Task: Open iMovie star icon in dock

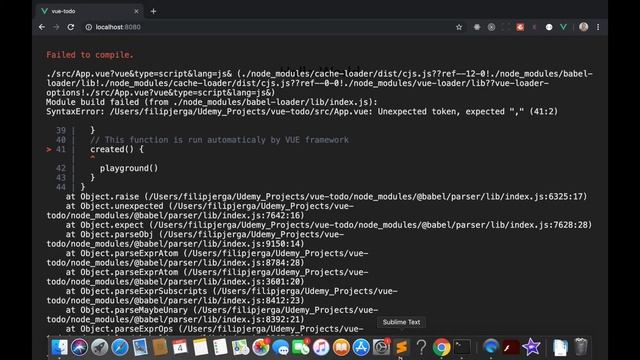Action: click(531, 347)
